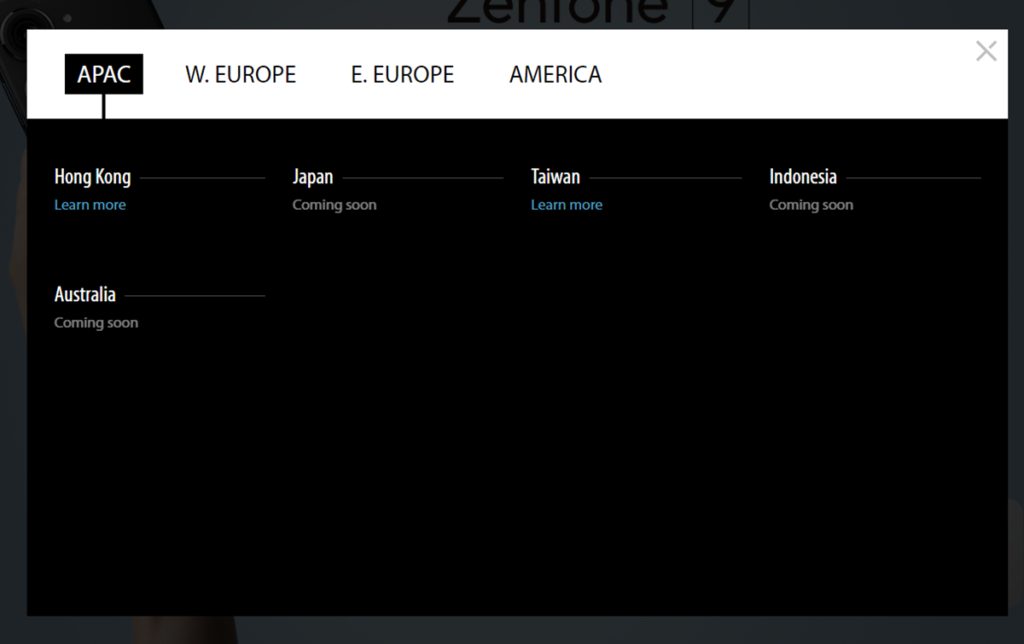This screenshot has width=1024, height=644.
Task: Open the E. EUROPE tab
Action: point(402,74)
